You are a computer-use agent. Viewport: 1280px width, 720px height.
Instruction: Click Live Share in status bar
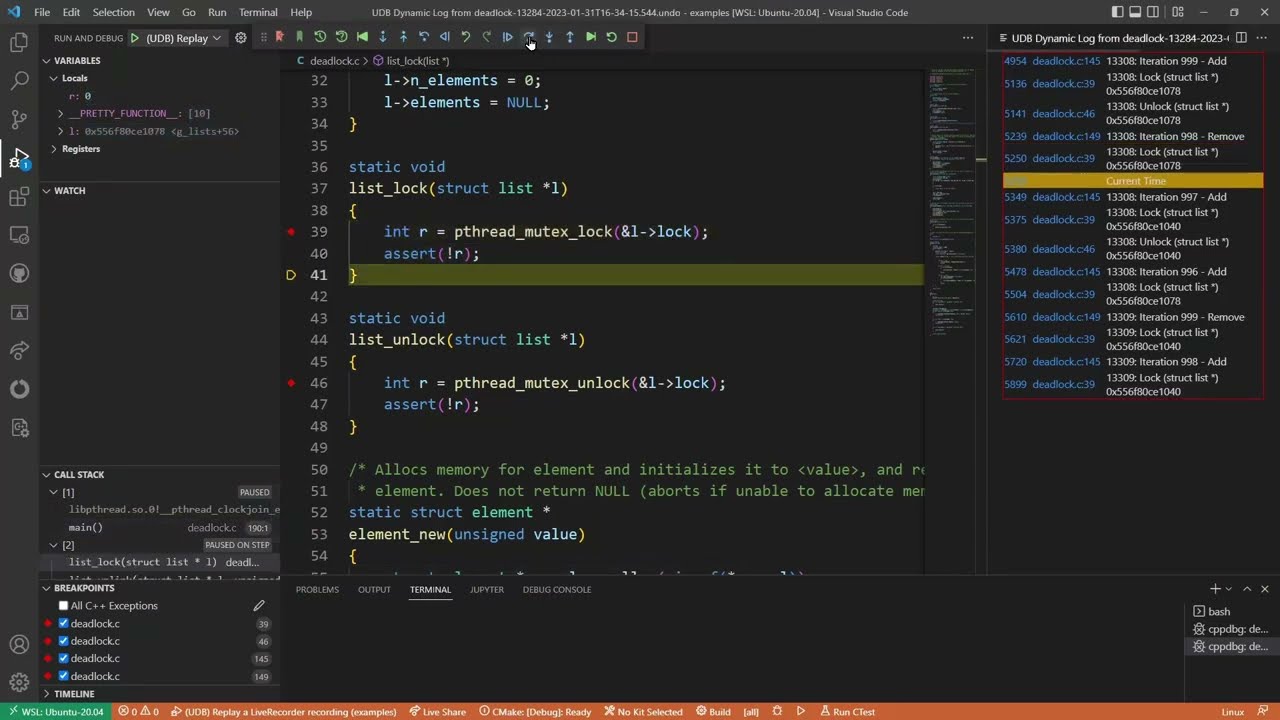[437, 712]
